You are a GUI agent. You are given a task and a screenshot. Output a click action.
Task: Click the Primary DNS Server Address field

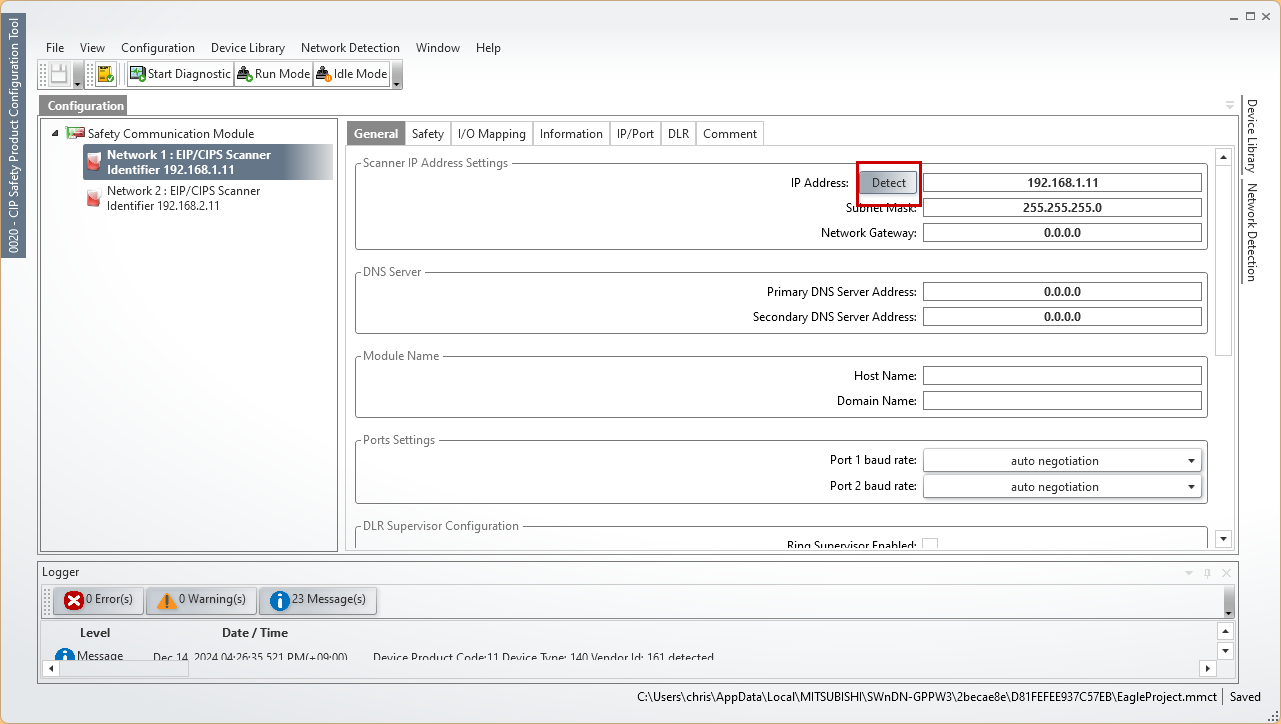[x=1062, y=292]
